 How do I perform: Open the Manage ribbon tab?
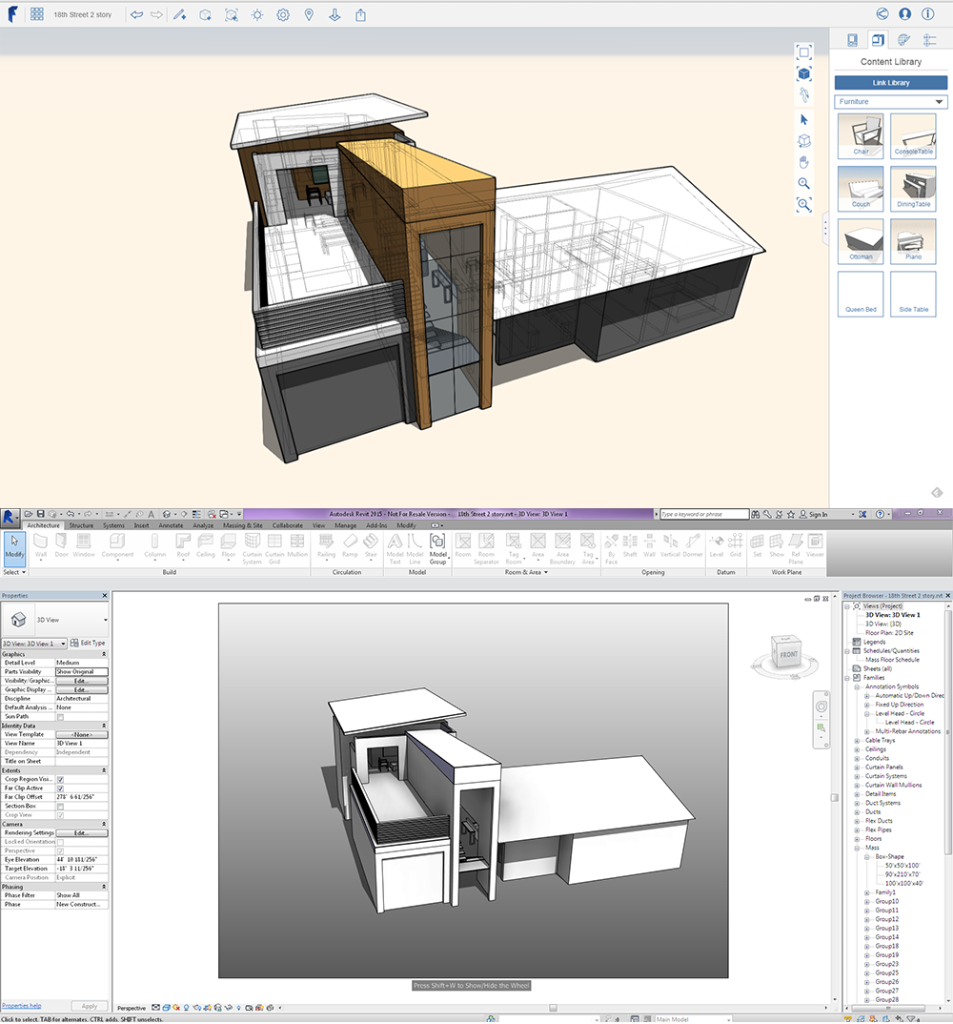346,525
